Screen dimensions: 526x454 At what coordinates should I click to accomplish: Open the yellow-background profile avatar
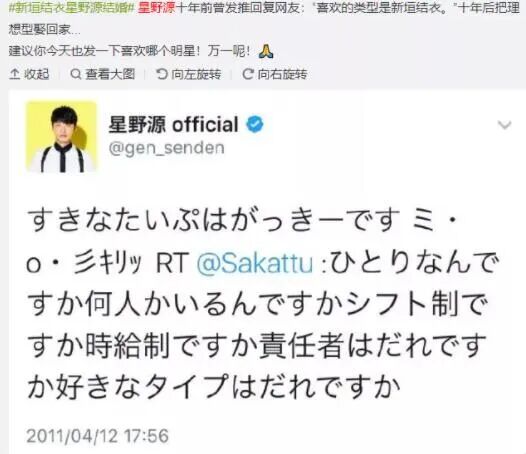pos(61,137)
